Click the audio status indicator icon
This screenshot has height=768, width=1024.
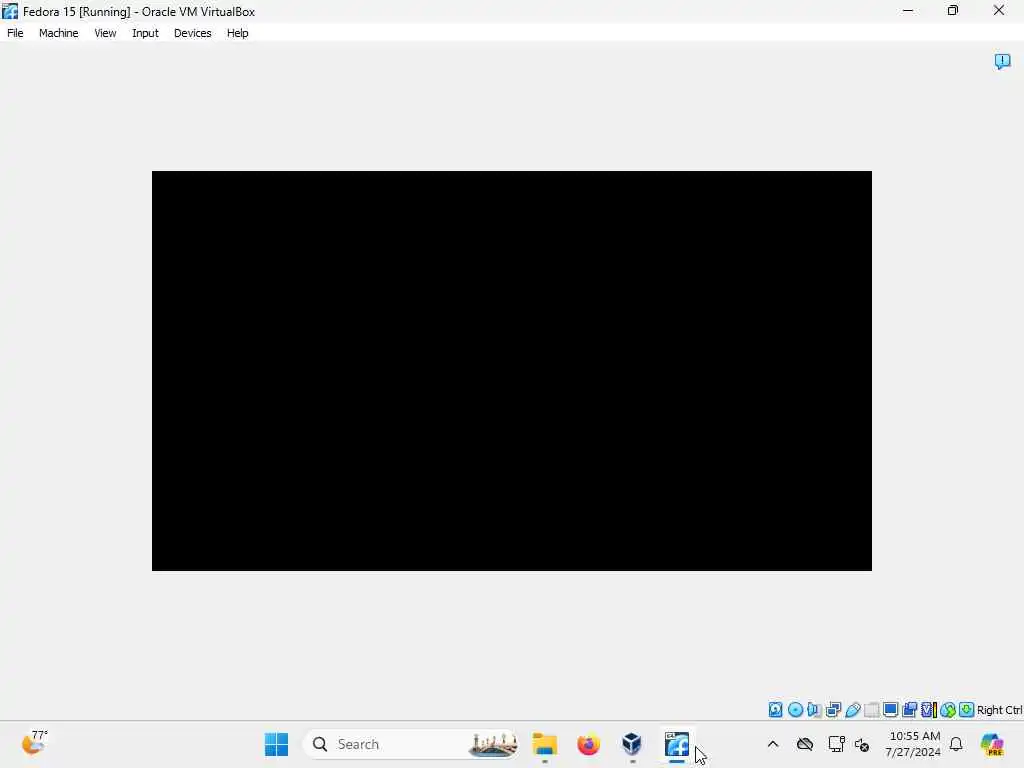814,709
